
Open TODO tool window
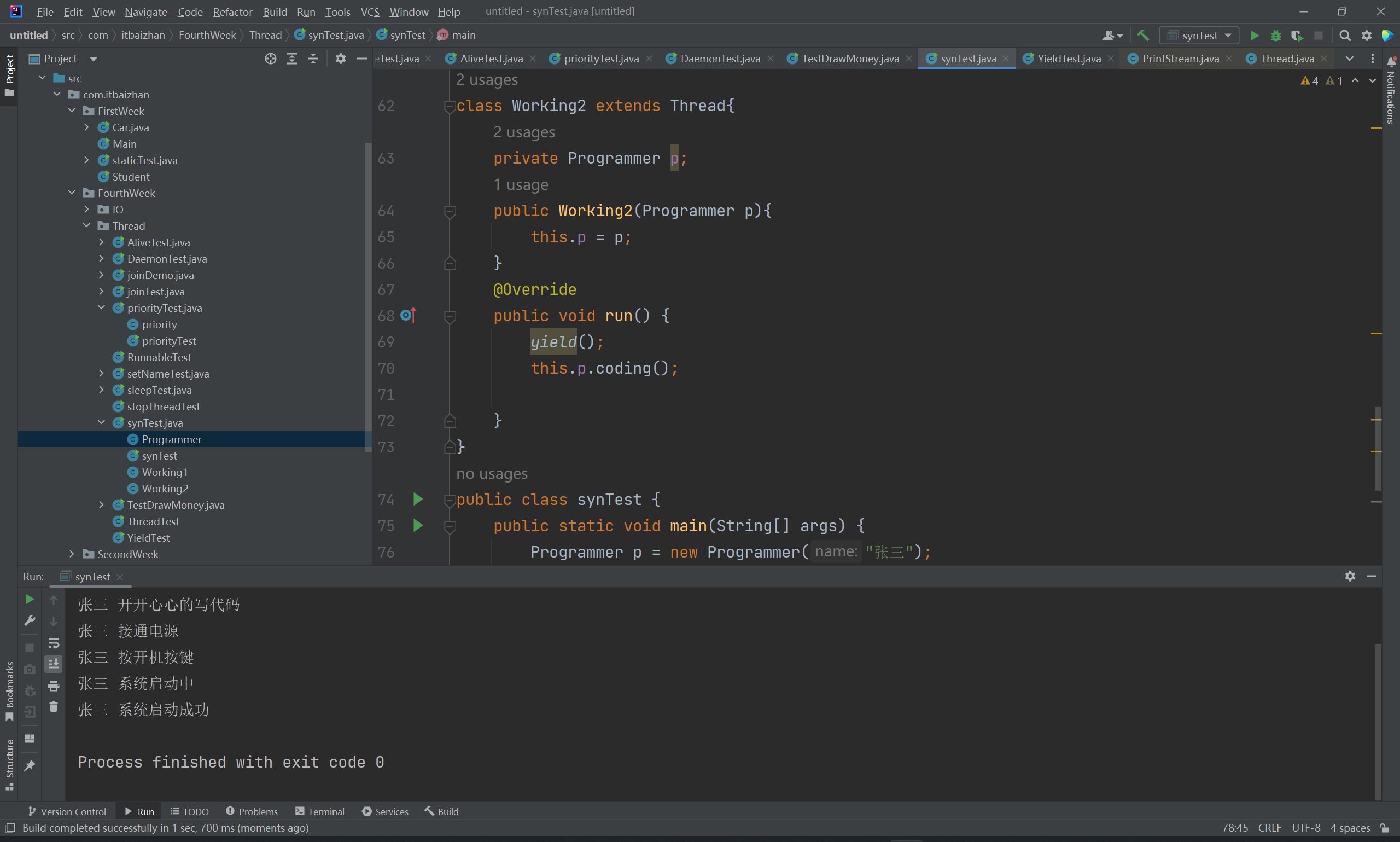pyautogui.click(x=189, y=811)
